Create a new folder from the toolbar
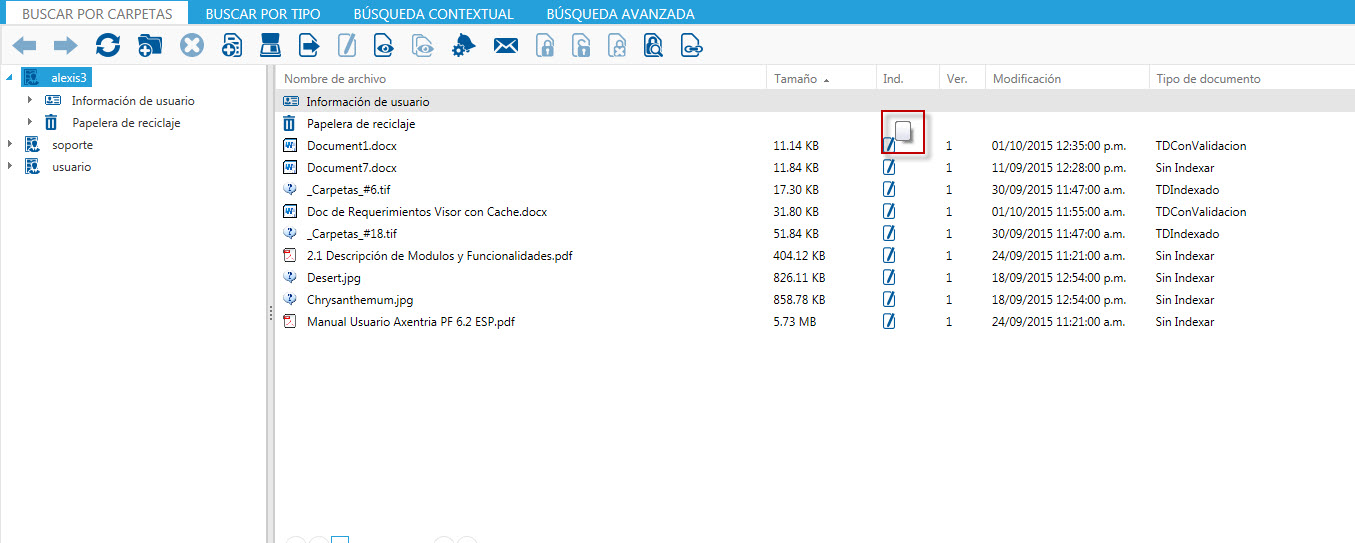The image size is (1355, 543). pos(150,45)
